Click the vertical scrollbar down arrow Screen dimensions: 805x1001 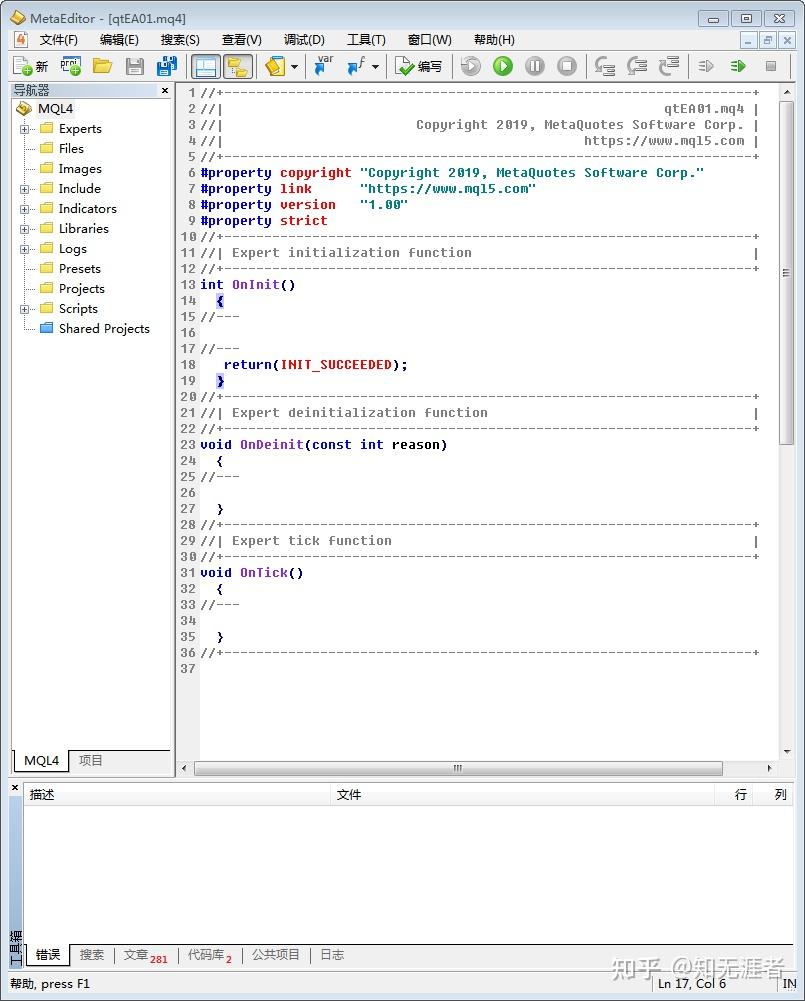[x=786, y=751]
